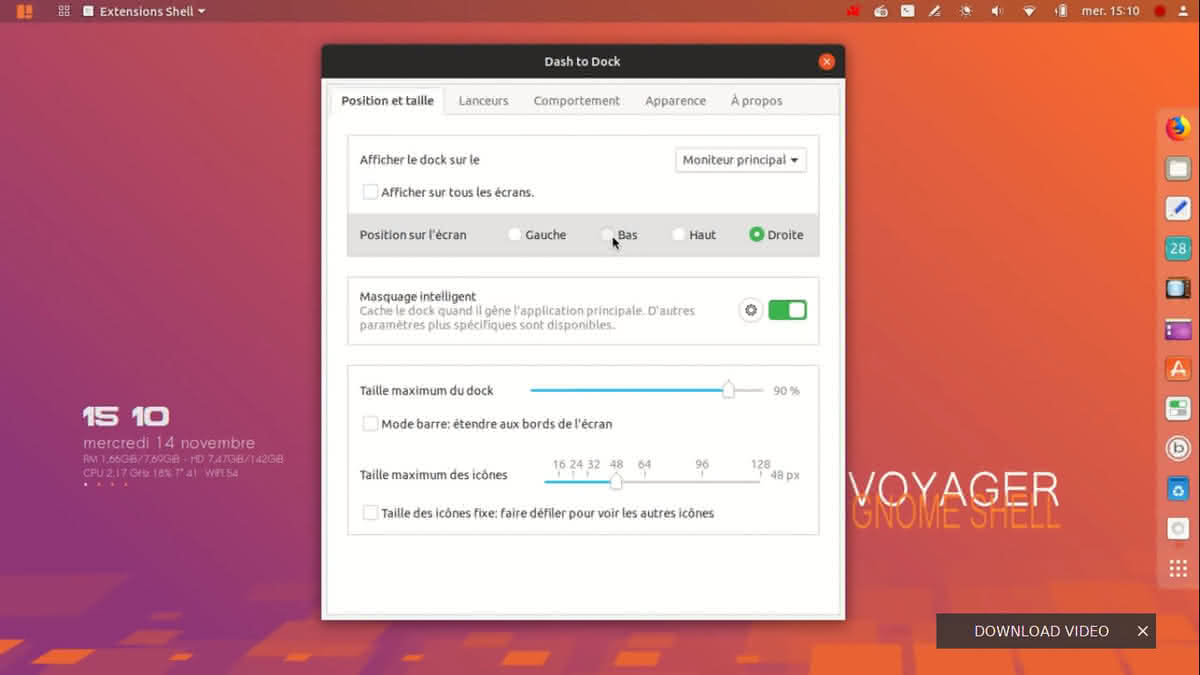
Task: Open the purple window app in dock
Action: tap(1178, 329)
